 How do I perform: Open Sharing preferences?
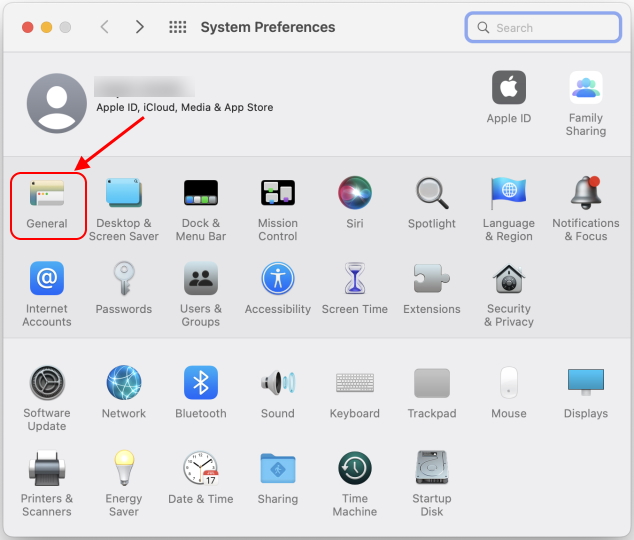(278, 478)
